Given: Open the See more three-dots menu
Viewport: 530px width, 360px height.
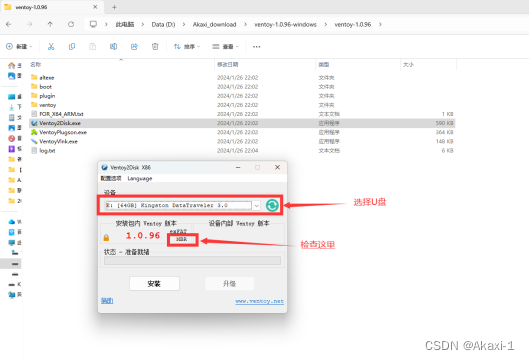Looking at the screenshot, I should click(x=257, y=47).
